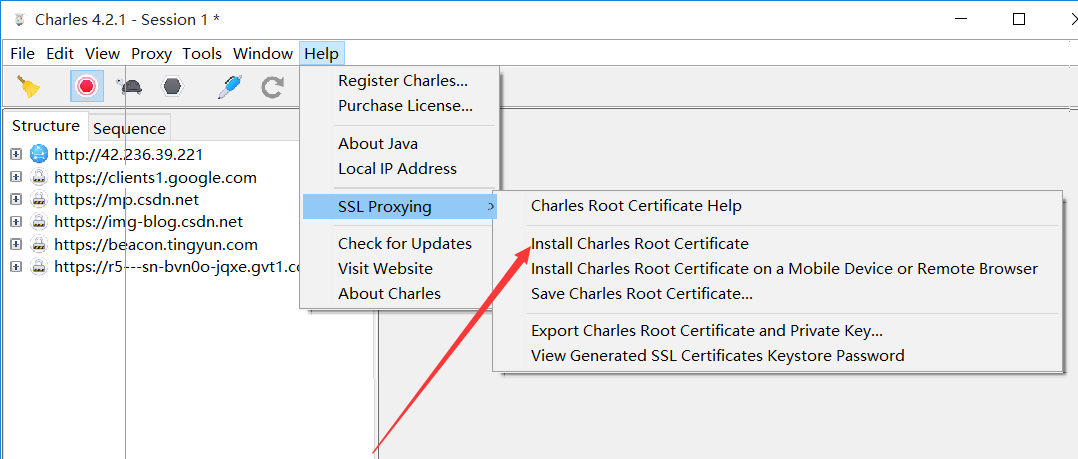Switch to the Structure tab
Viewport: 1078px width, 459px height.
point(46,126)
